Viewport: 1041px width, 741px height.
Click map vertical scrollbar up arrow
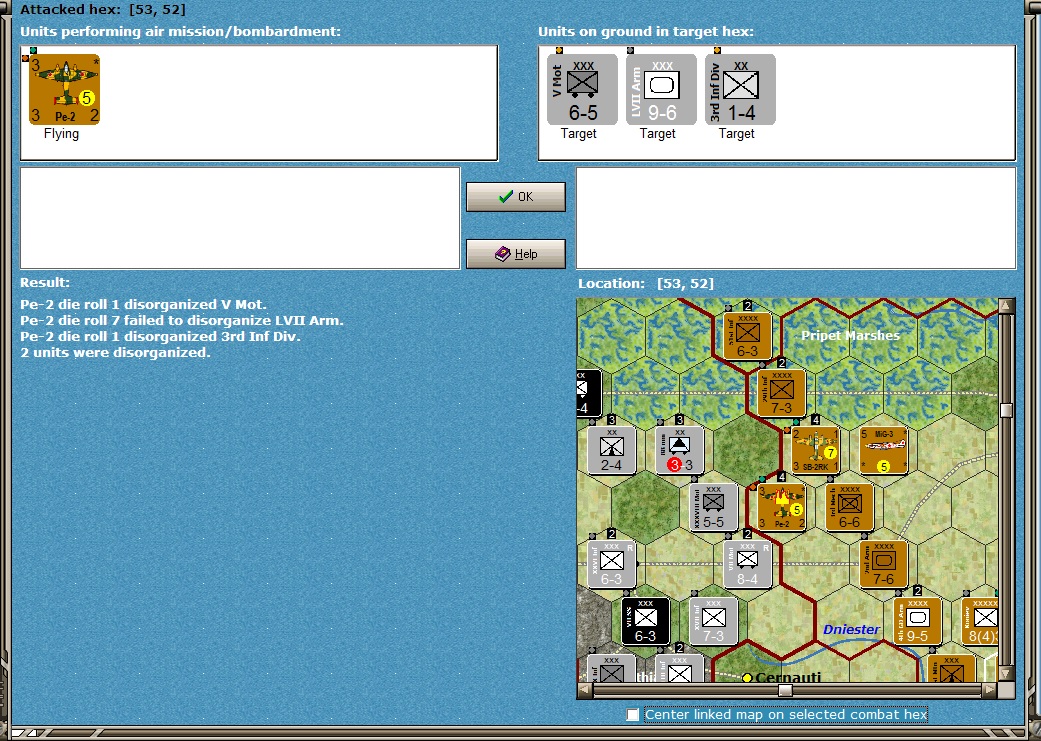[1006, 305]
